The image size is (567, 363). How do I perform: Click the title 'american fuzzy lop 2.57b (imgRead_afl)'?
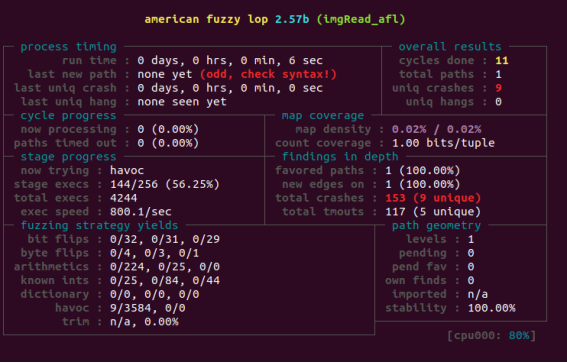275,19
